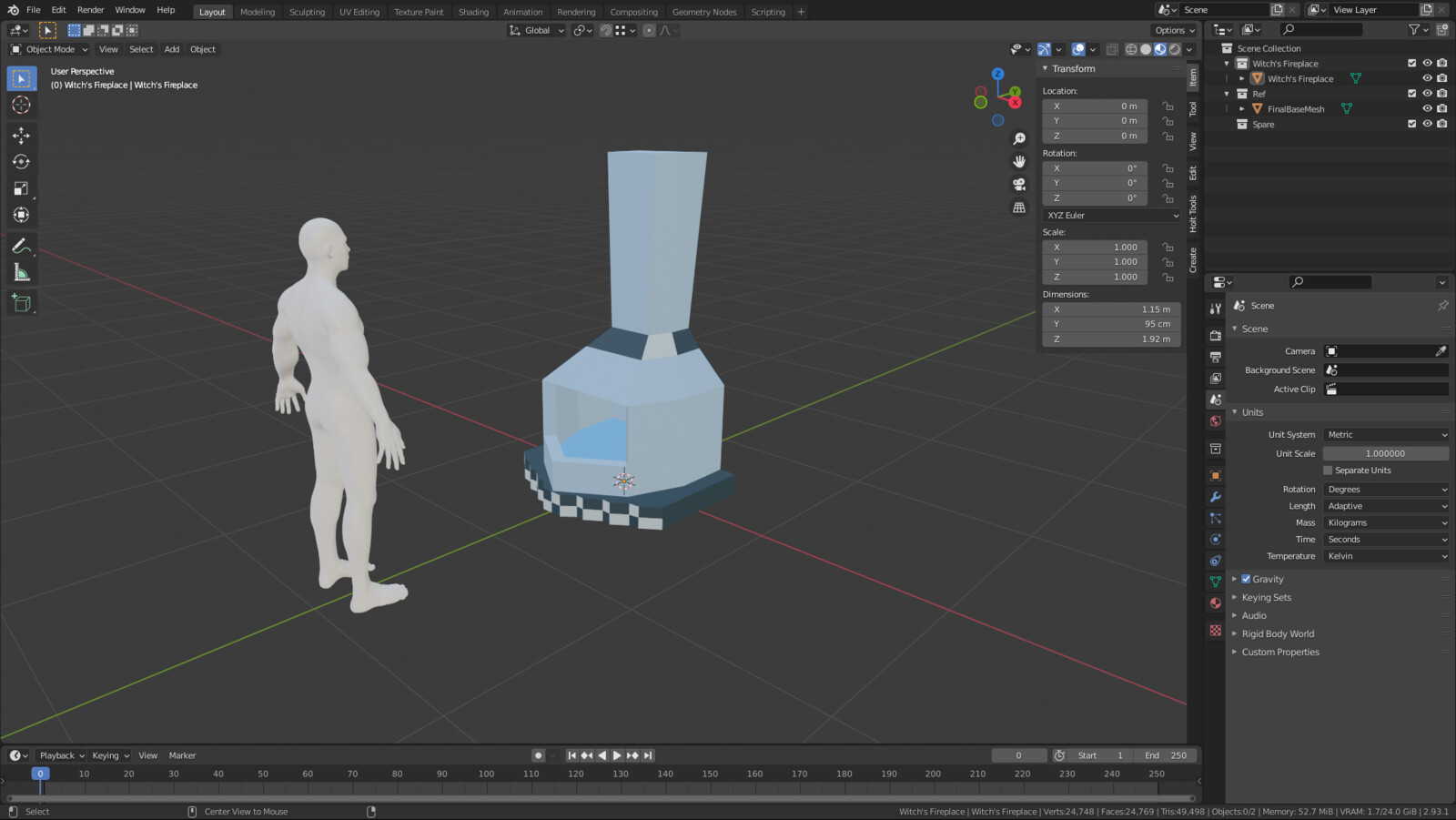Switch to the Sculpting workspace tab
This screenshot has width=1456, height=820.
pos(307,12)
